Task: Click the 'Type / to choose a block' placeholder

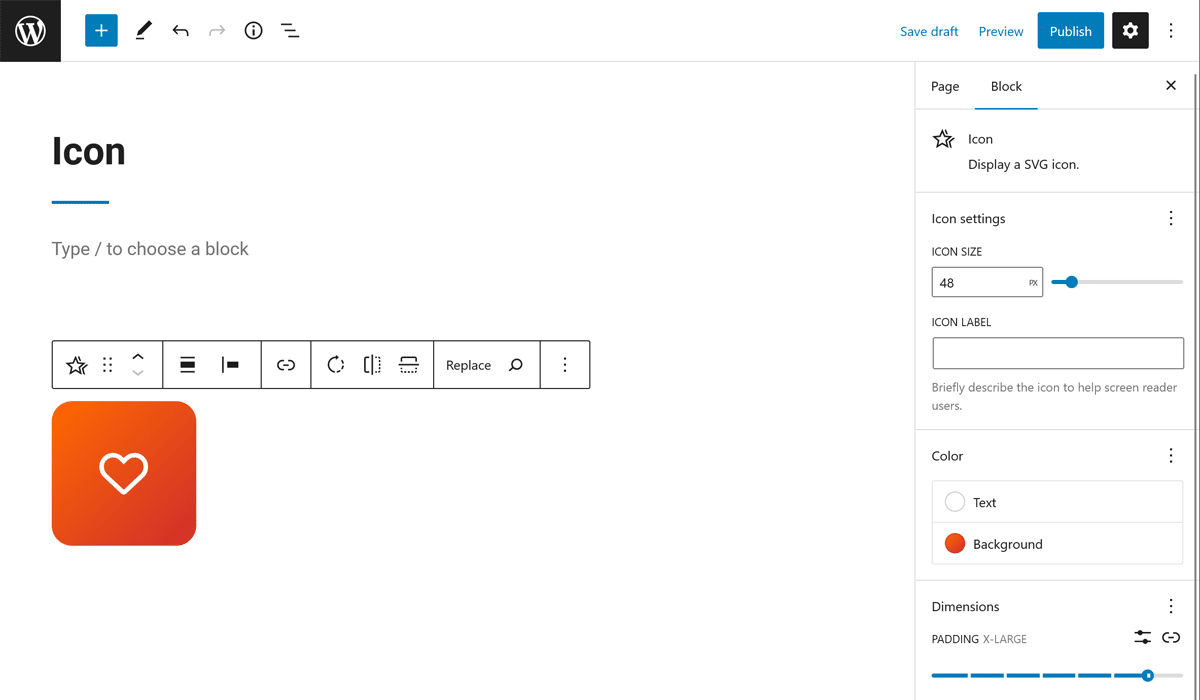Action: [150, 249]
